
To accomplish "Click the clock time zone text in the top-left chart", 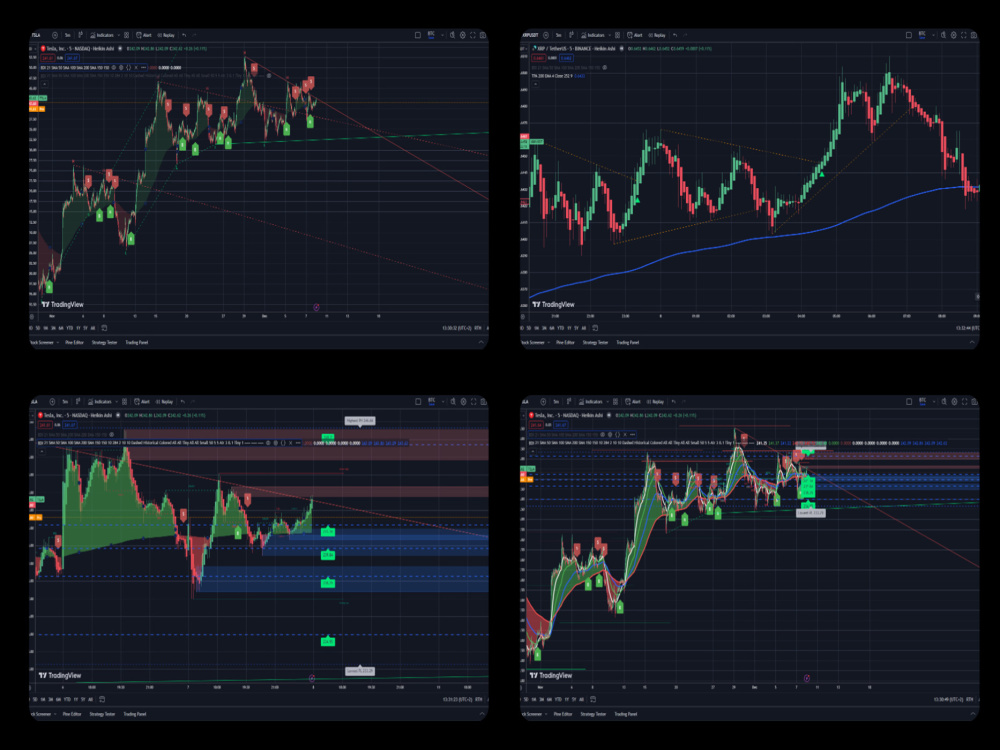I will 457,328.
